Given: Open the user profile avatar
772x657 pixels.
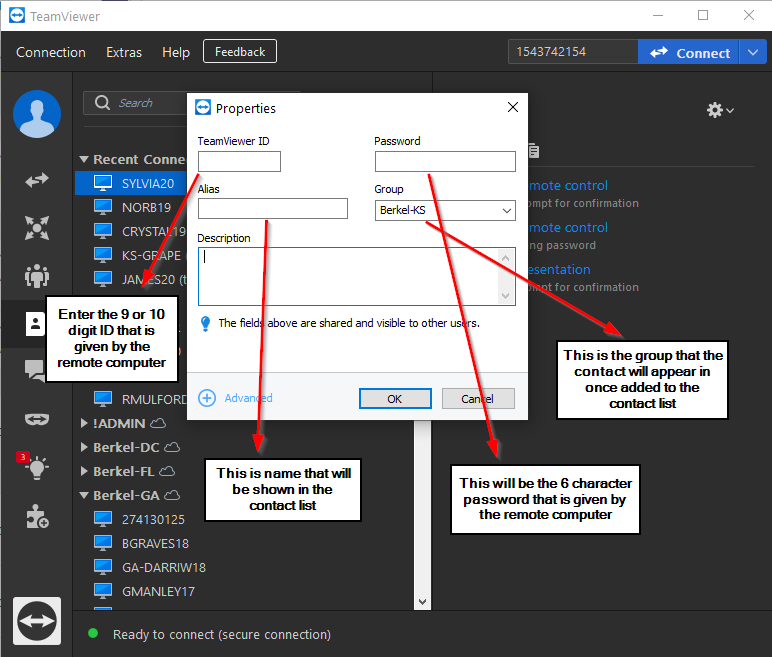Looking at the screenshot, I should 37,114.
